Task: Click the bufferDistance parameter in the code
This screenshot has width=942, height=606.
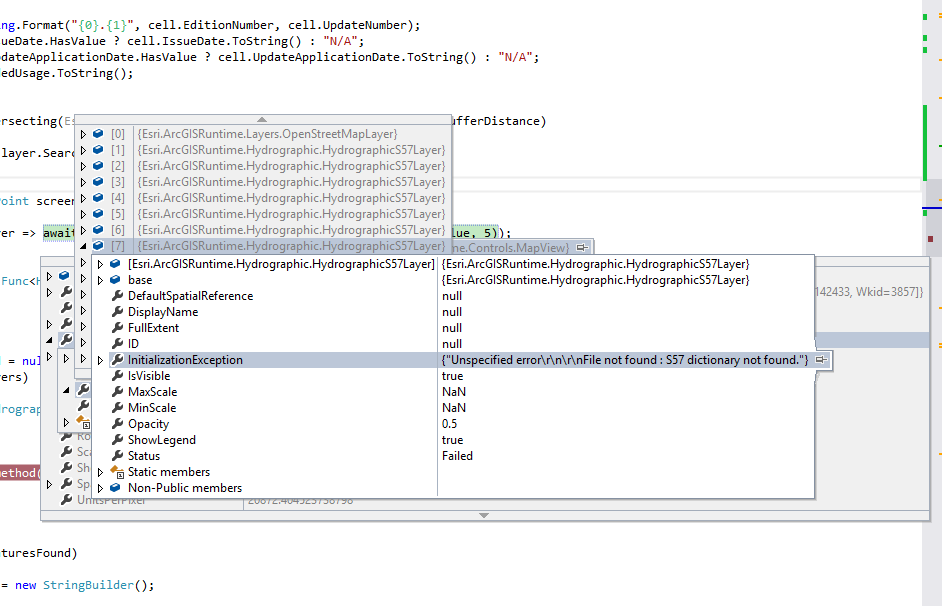Action: (x=495, y=121)
